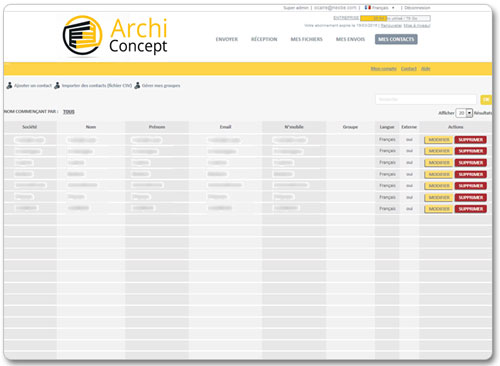Sort by Nom column header
This screenshot has height=366, width=500.
[x=91, y=127]
